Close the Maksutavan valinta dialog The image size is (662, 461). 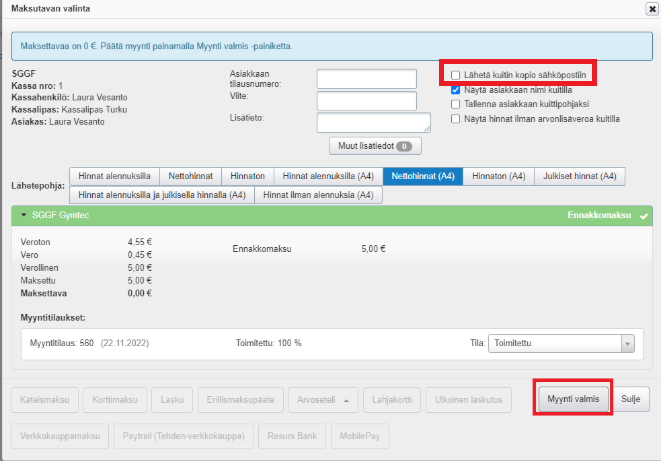[652, 9]
